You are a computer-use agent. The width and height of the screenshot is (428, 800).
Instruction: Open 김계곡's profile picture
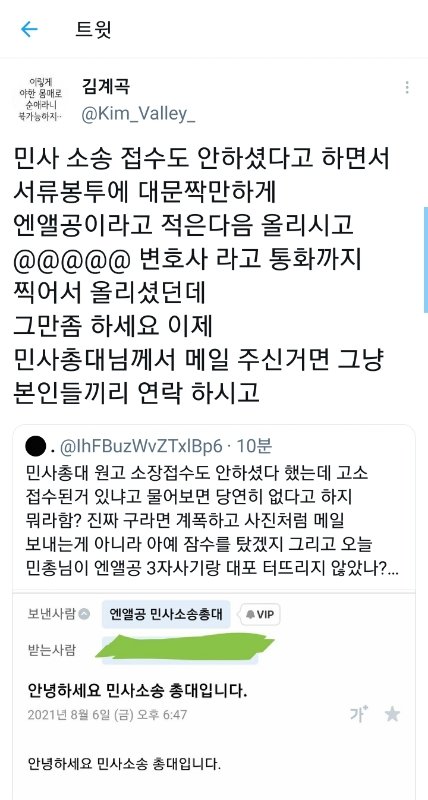click(39, 99)
